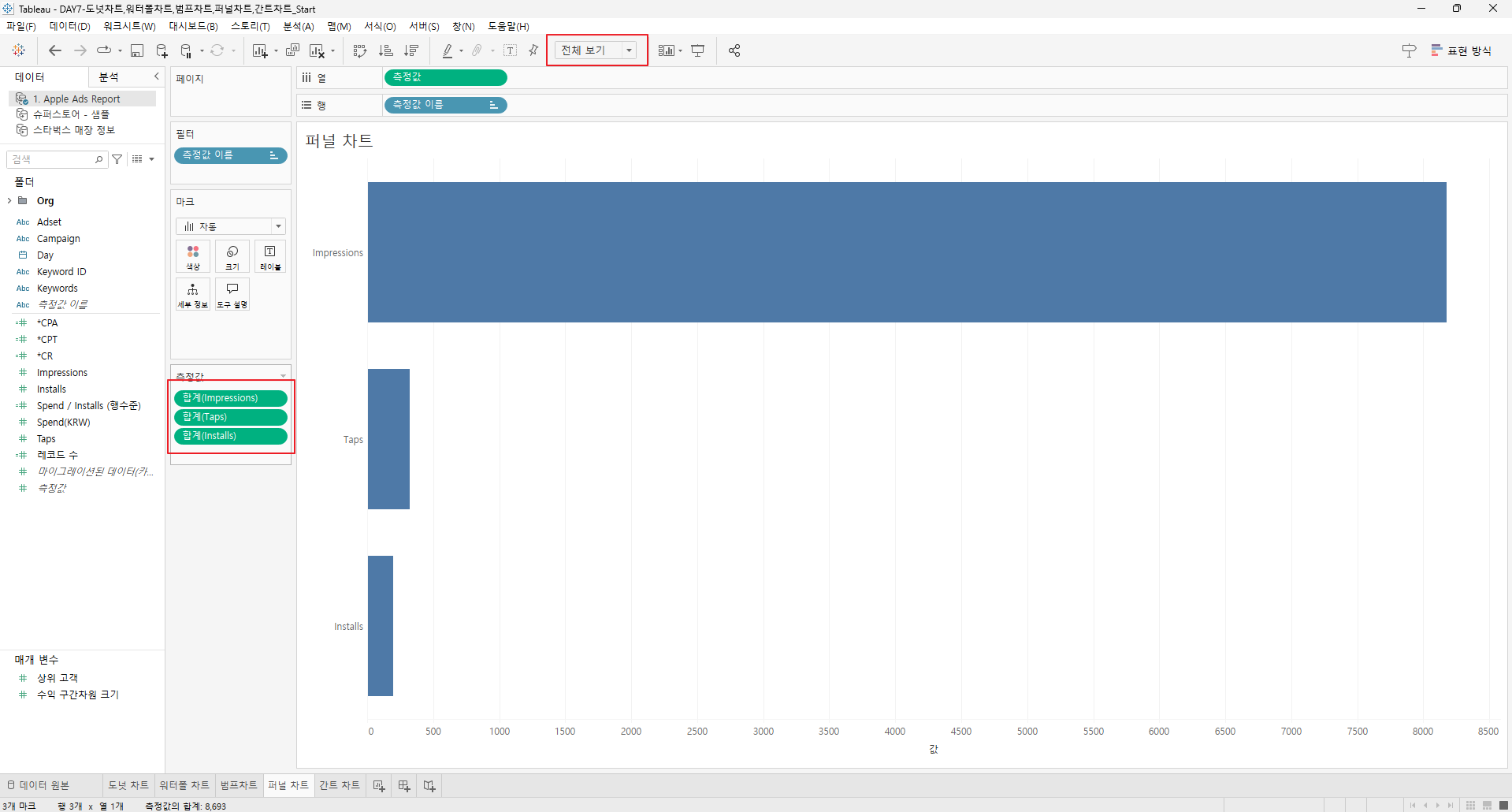Open the 파일(F) menu

pos(21,26)
